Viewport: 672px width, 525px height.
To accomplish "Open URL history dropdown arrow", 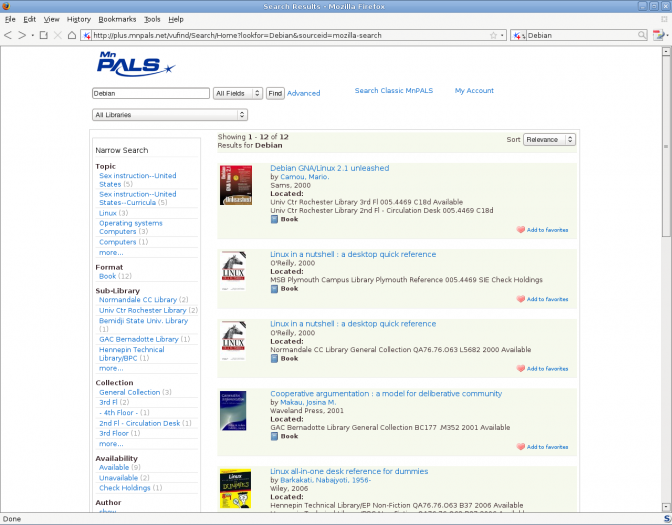I will (x=502, y=36).
